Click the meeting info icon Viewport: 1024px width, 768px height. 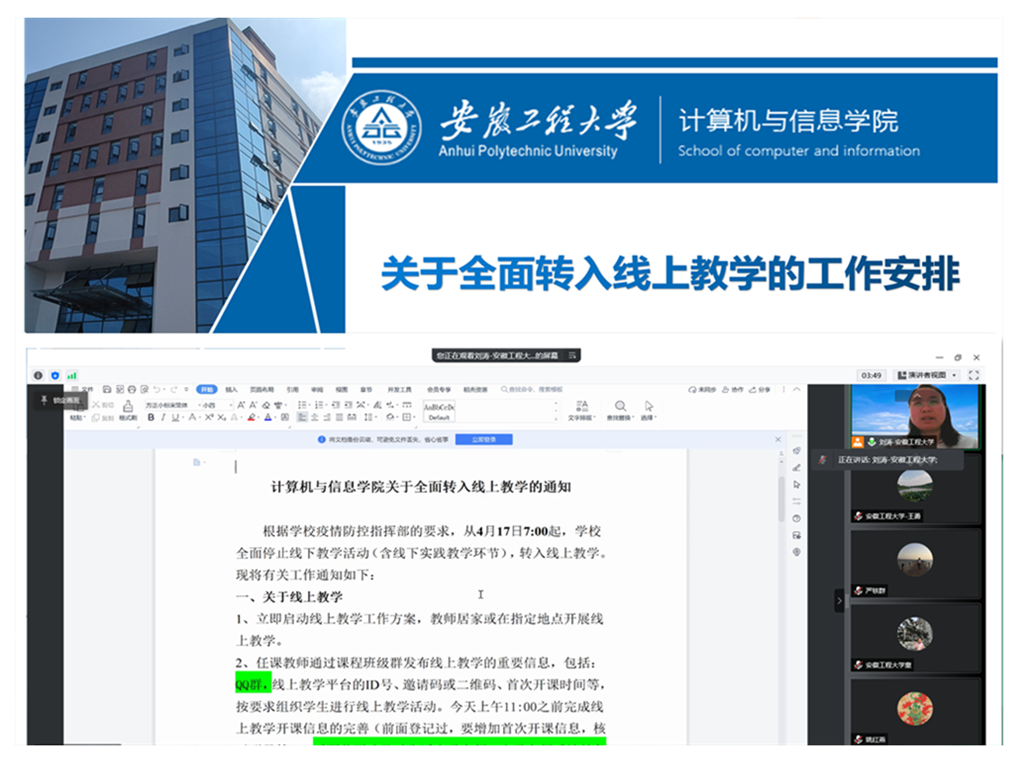[38, 375]
